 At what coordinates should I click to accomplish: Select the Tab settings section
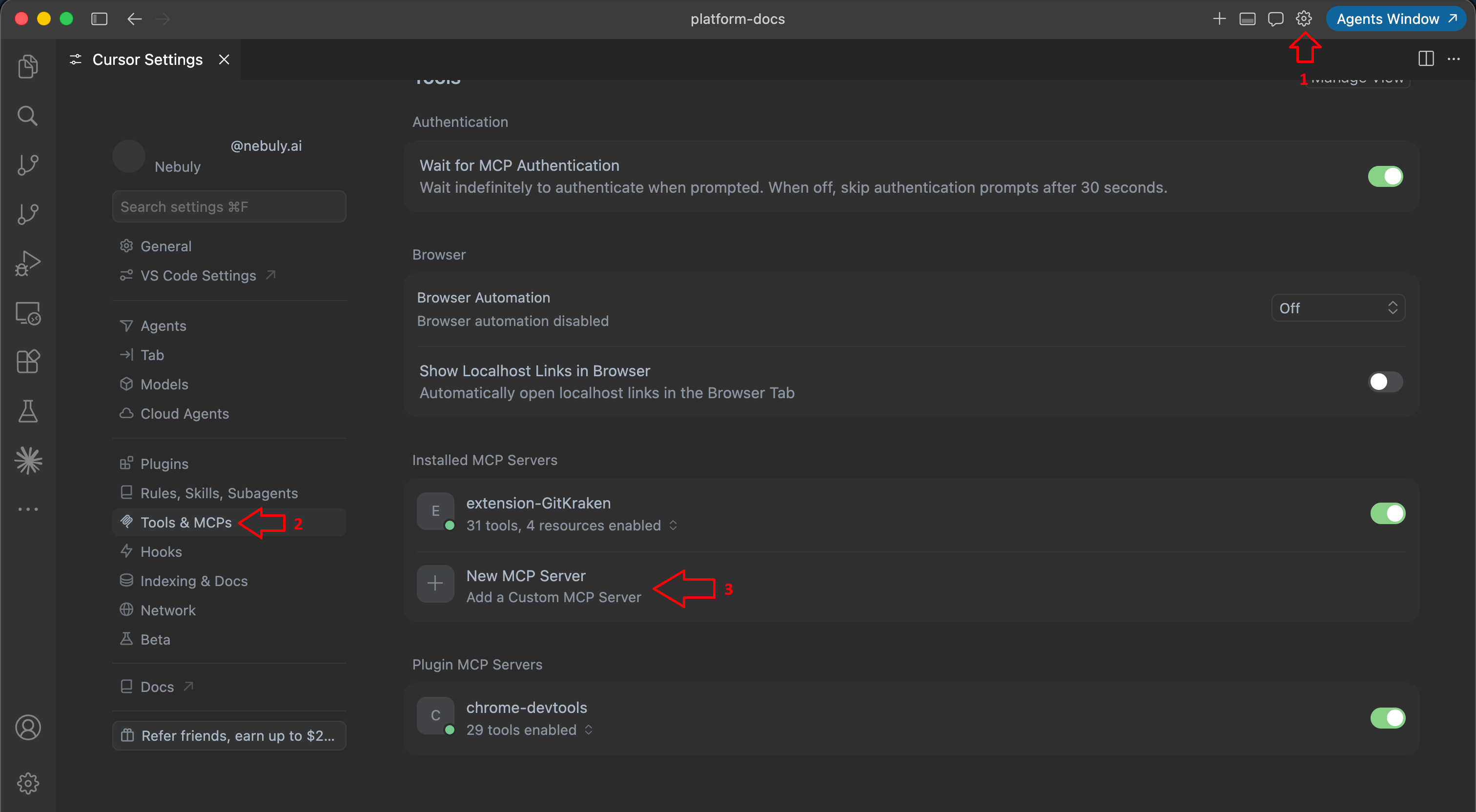coord(229,355)
